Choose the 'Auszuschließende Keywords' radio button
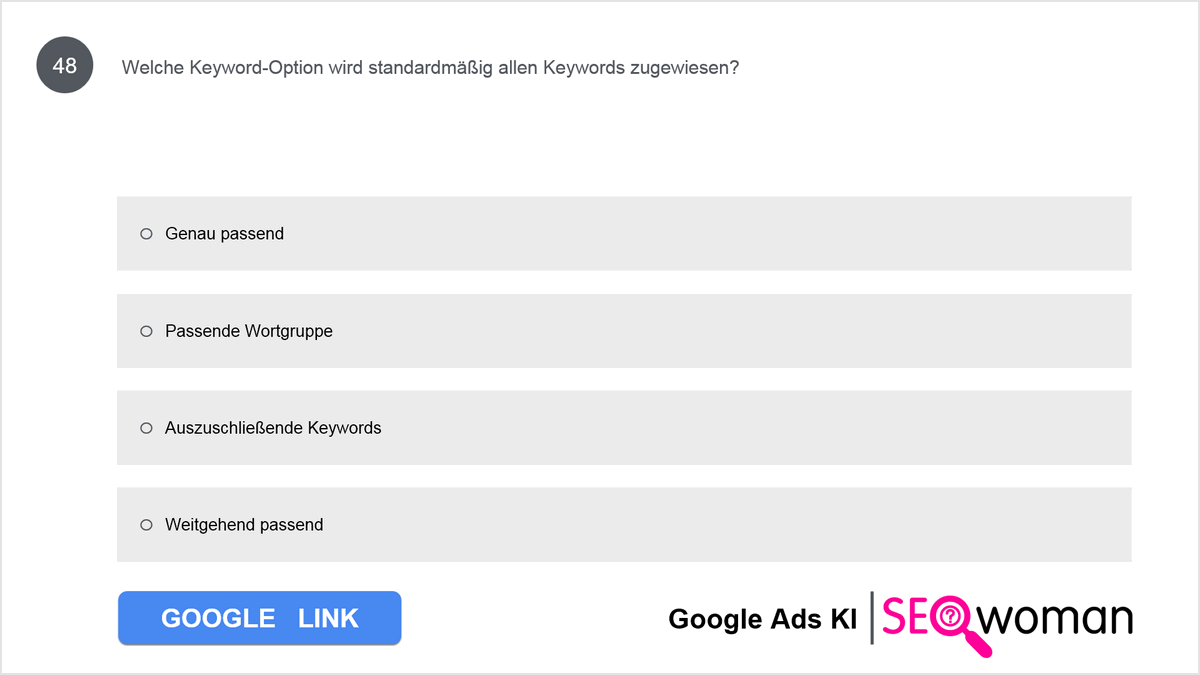The width and height of the screenshot is (1200, 675). (146, 427)
